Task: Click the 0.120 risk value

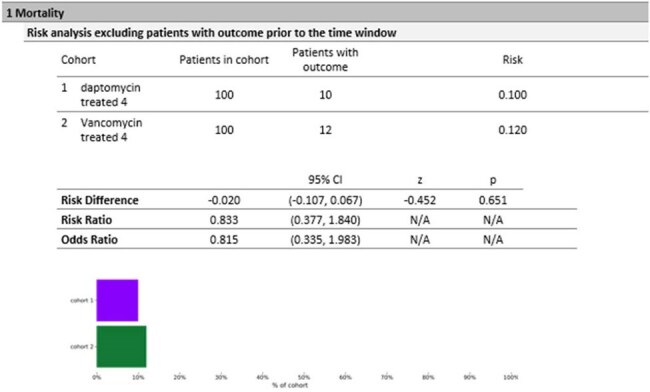Action: pos(512,130)
